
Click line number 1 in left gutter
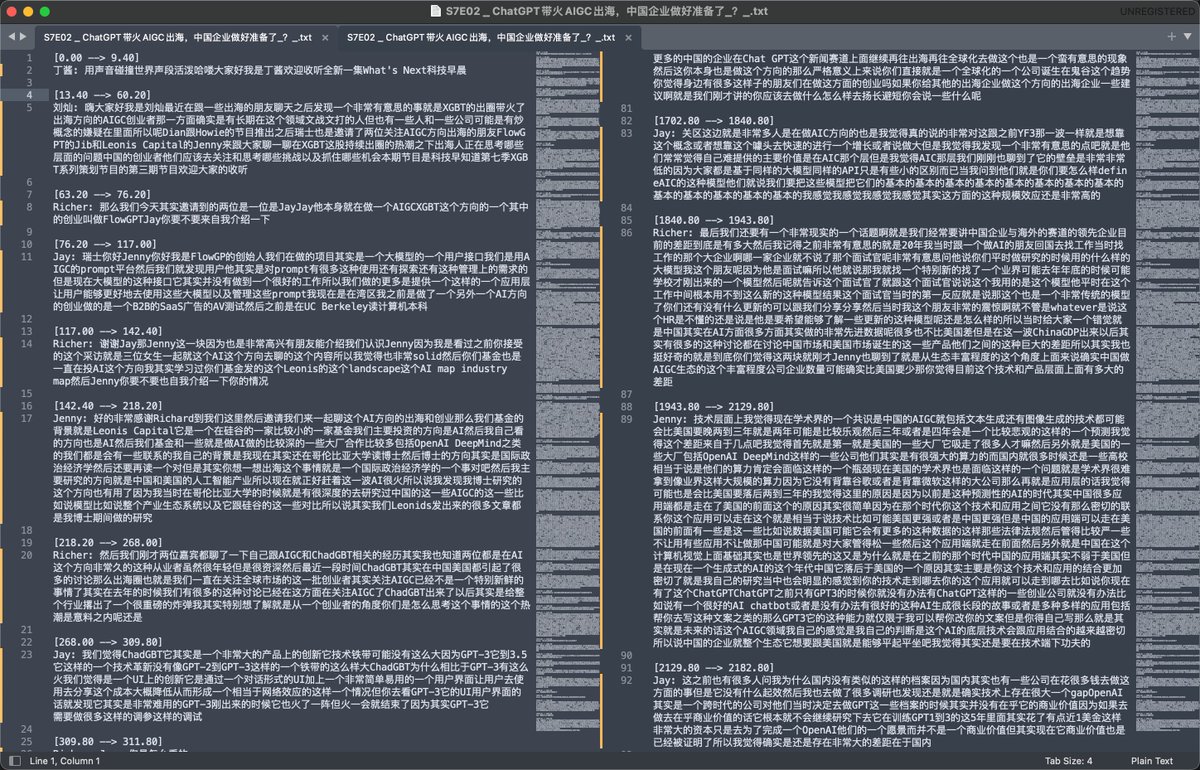(31, 58)
